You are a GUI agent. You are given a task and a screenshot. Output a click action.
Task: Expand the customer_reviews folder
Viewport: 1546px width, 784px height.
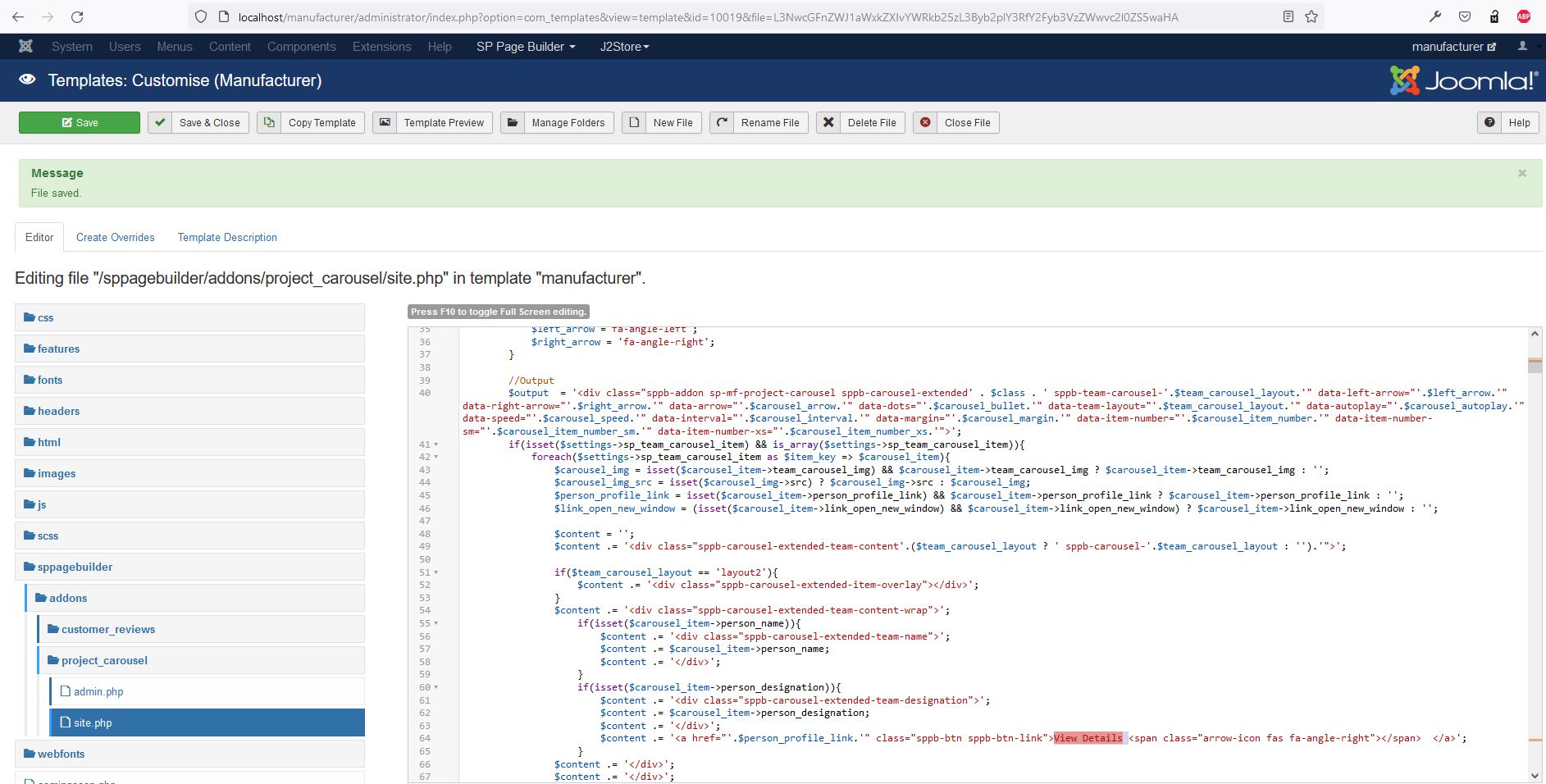[107, 629]
